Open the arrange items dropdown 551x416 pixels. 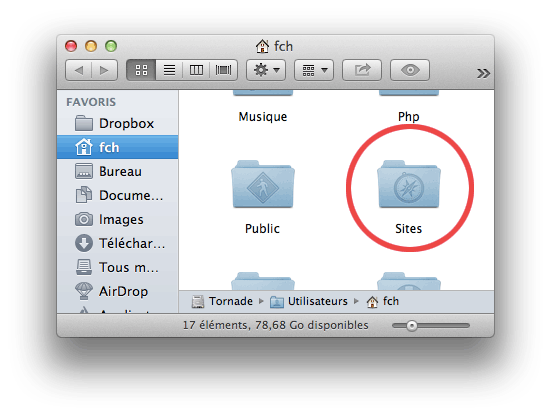314,70
